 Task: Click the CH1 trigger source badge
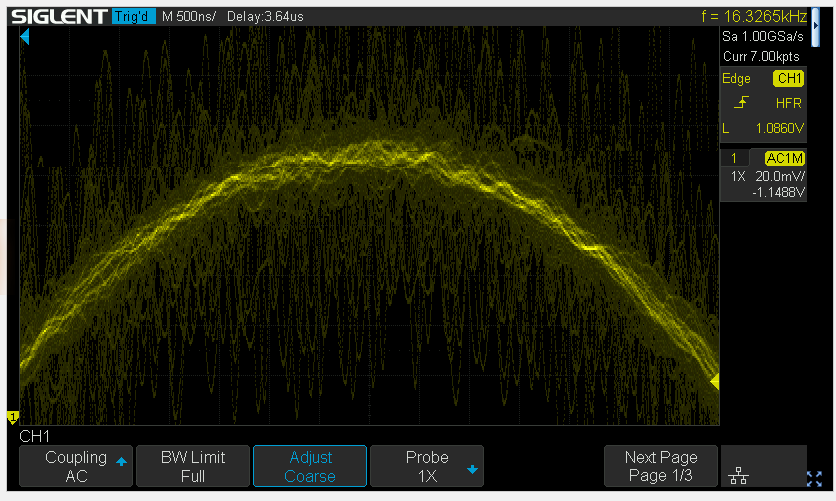tap(789, 78)
